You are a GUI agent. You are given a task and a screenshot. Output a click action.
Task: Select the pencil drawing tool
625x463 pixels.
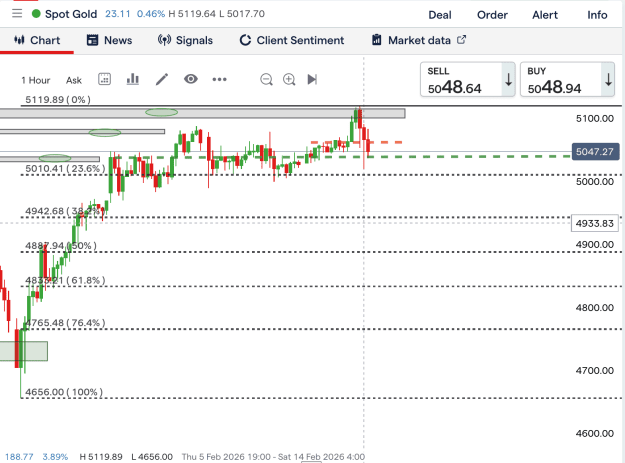coord(162,79)
